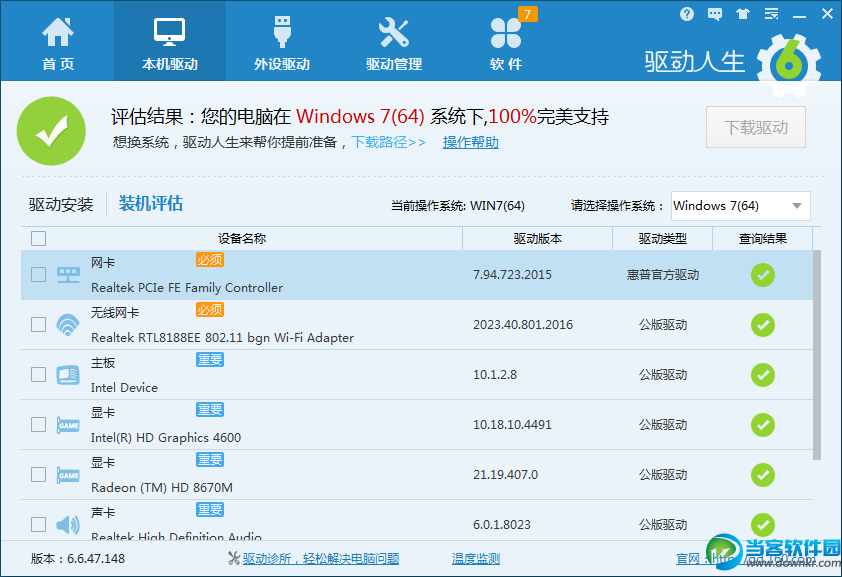Click 重要 tag on 声卡 row

pos(209,509)
